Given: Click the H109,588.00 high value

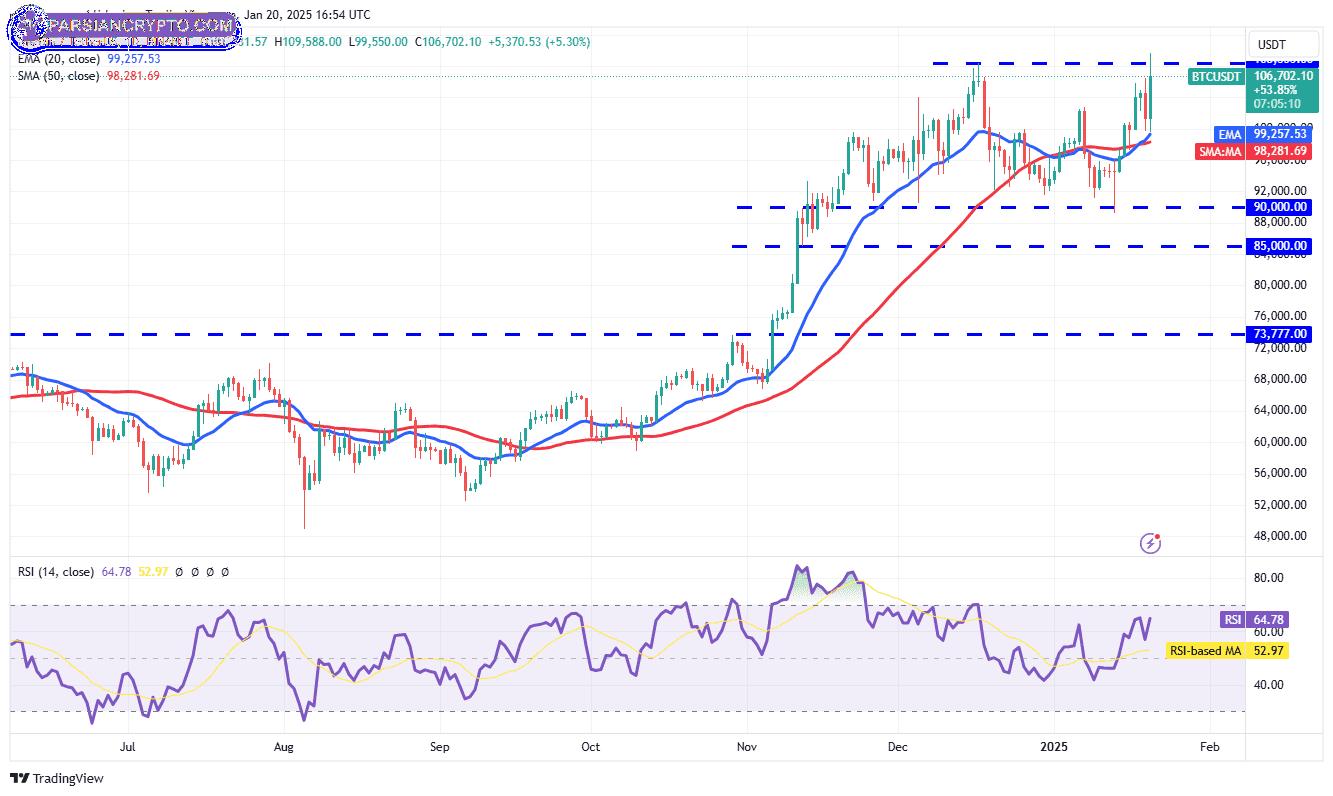Looking at the screenshot, I should click(x=307, y=42).
